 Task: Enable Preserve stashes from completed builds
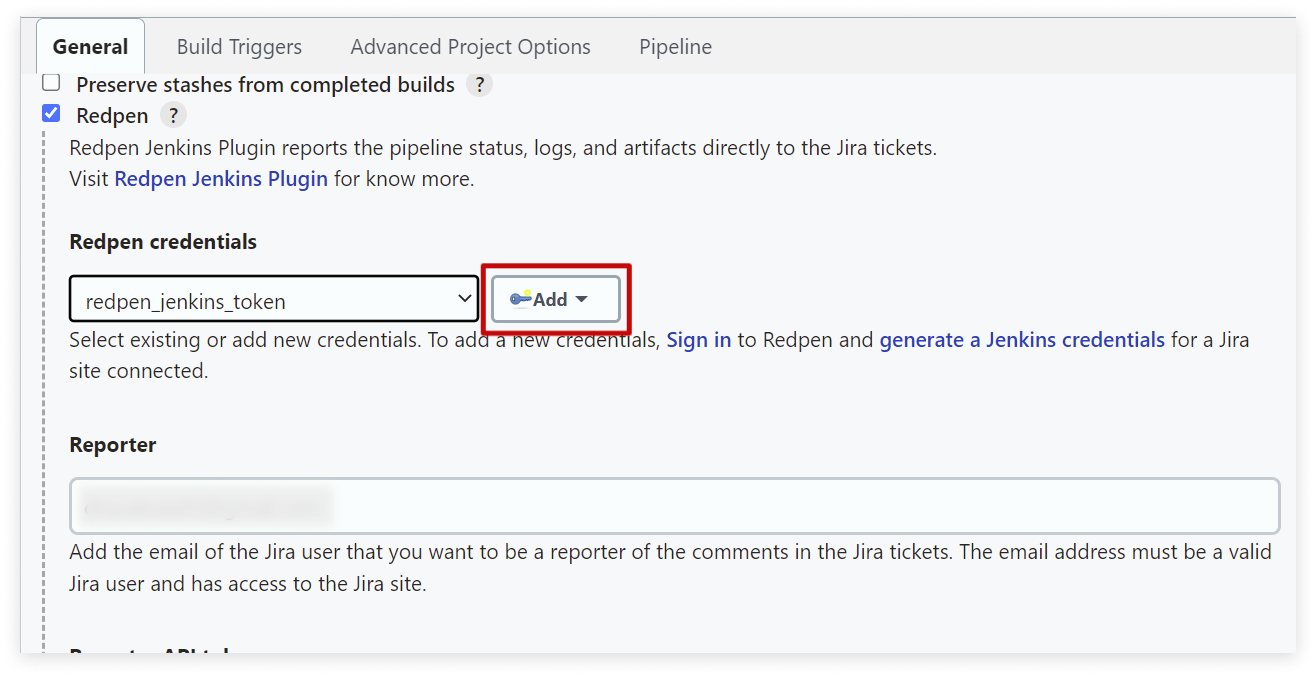tap(51, 83)
